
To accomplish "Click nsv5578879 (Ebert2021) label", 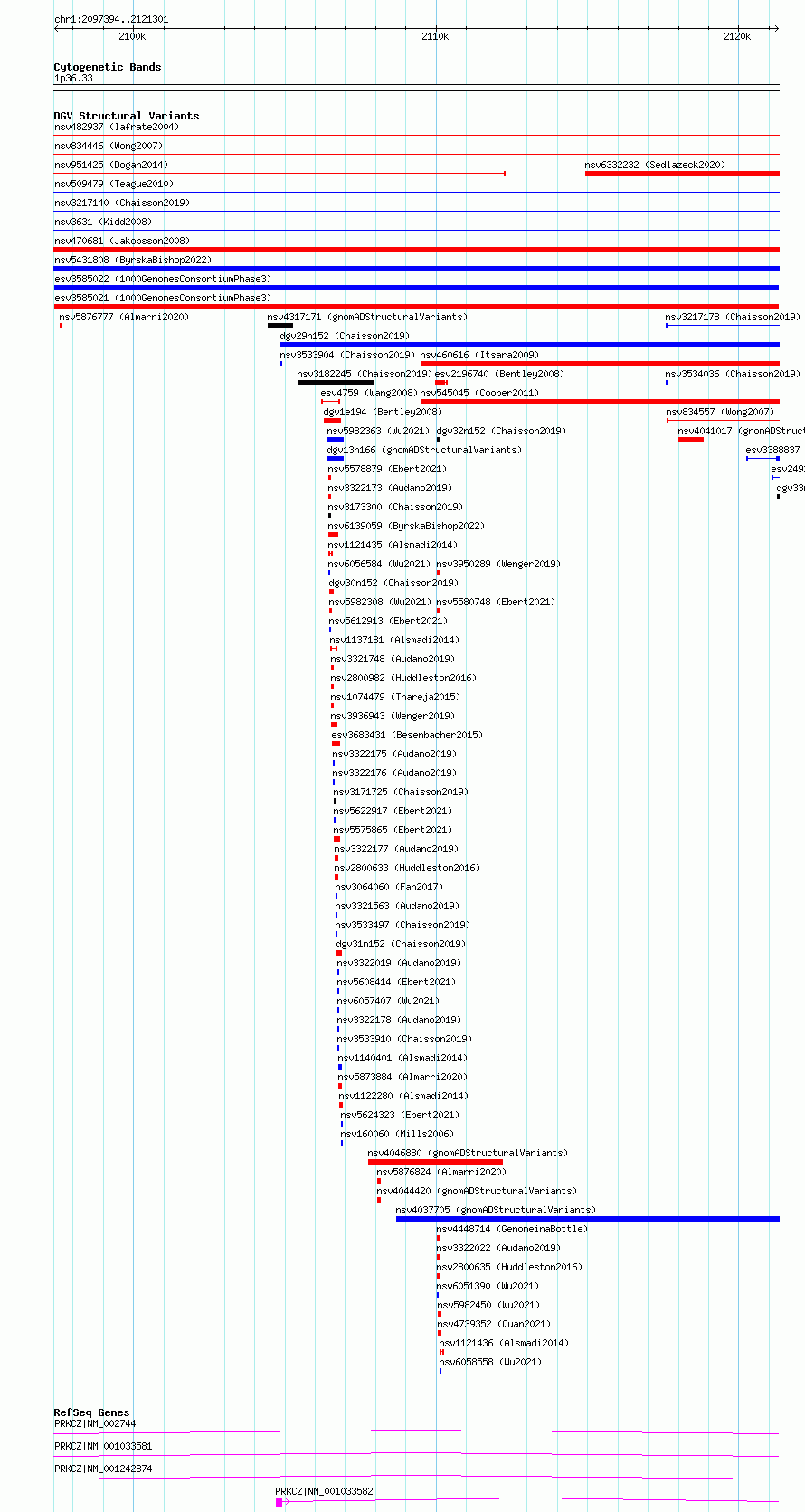I will click(x=387, y=469).
